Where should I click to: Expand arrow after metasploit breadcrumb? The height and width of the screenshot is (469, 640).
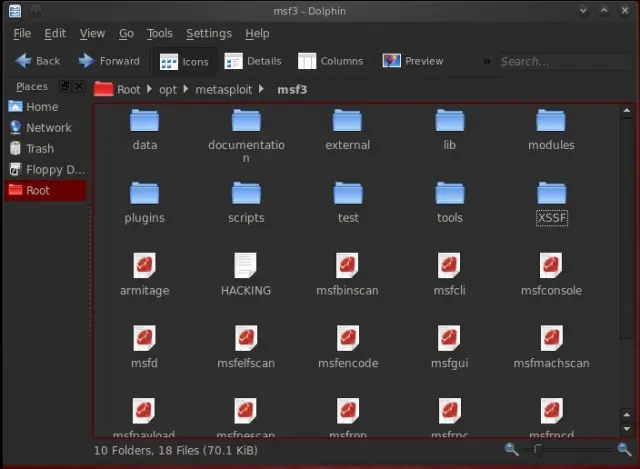coord(262,89)
